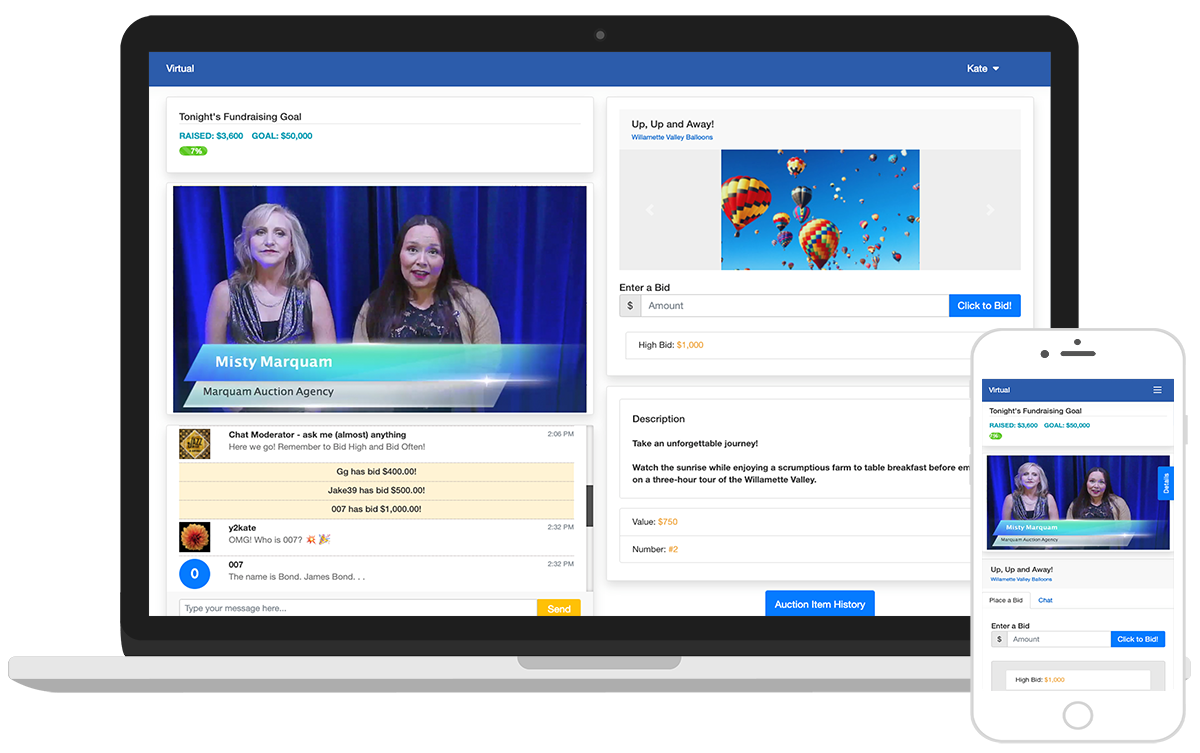Click the dollar sign prefix on phone bid field
The image size is (1200, 753).
(x=999, y=639)
